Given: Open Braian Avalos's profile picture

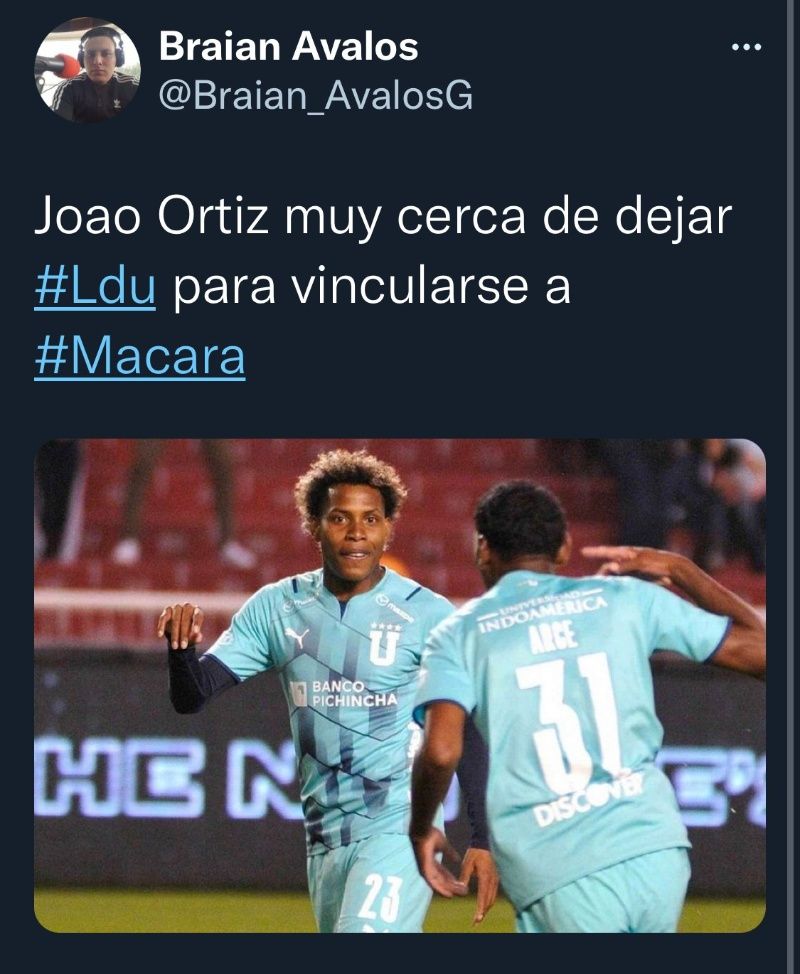Looking at the screenshot, I should coord(88,70).
